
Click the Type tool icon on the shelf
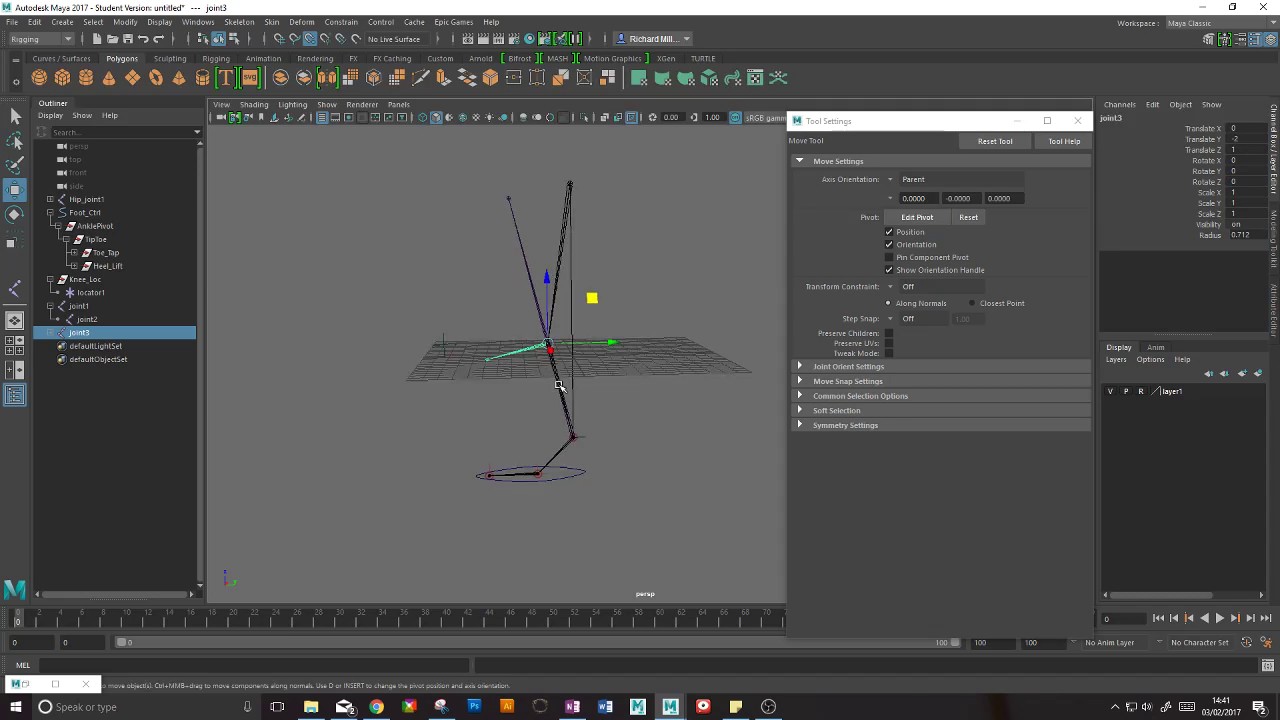[225, 78]
